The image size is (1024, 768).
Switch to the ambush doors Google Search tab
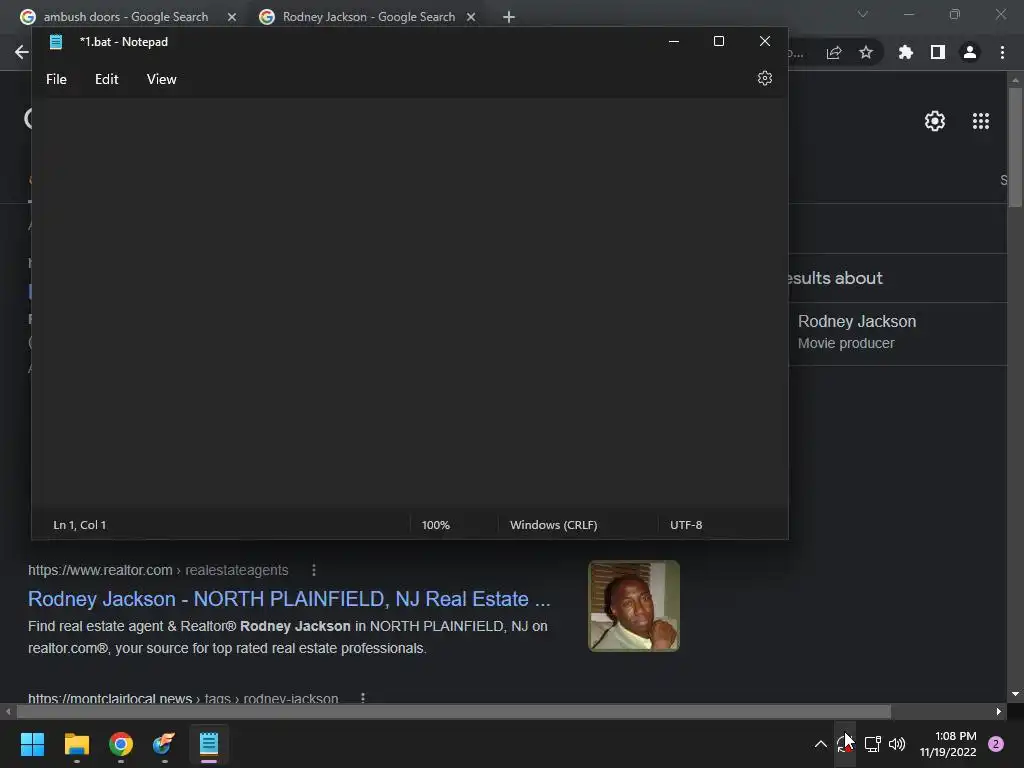point(125,17)
